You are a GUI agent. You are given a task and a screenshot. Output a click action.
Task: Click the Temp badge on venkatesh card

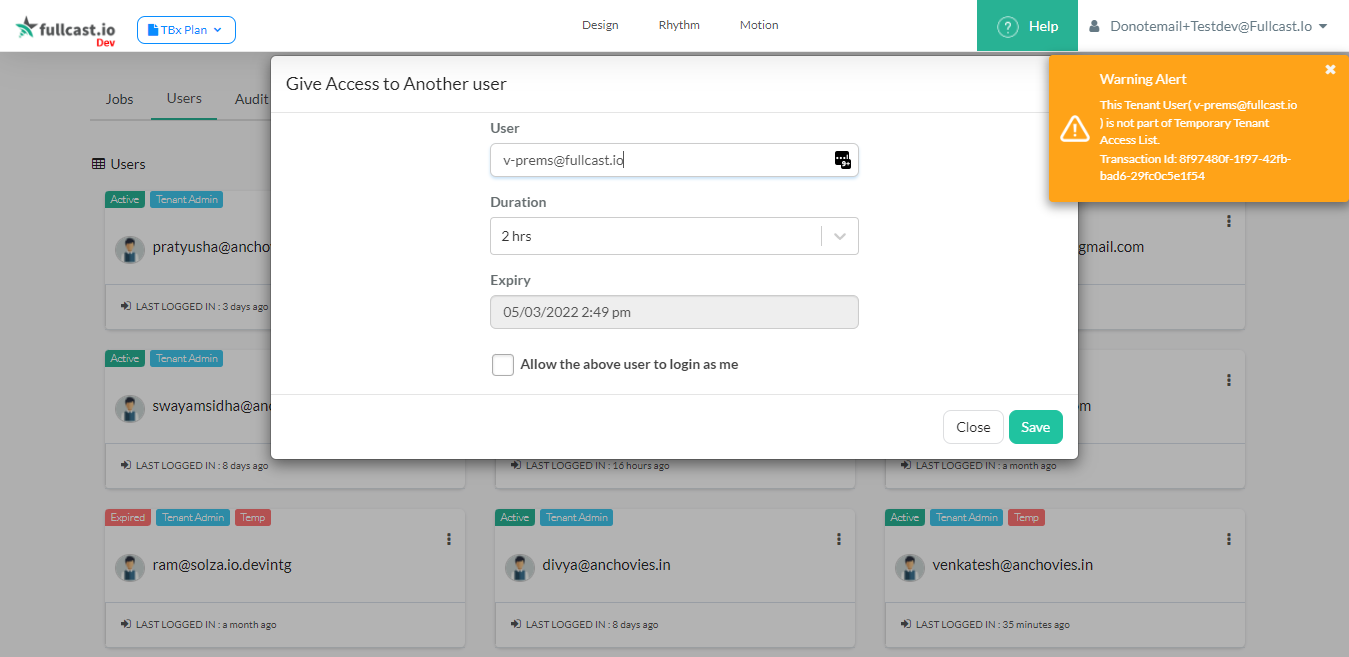click(1026, 518)
